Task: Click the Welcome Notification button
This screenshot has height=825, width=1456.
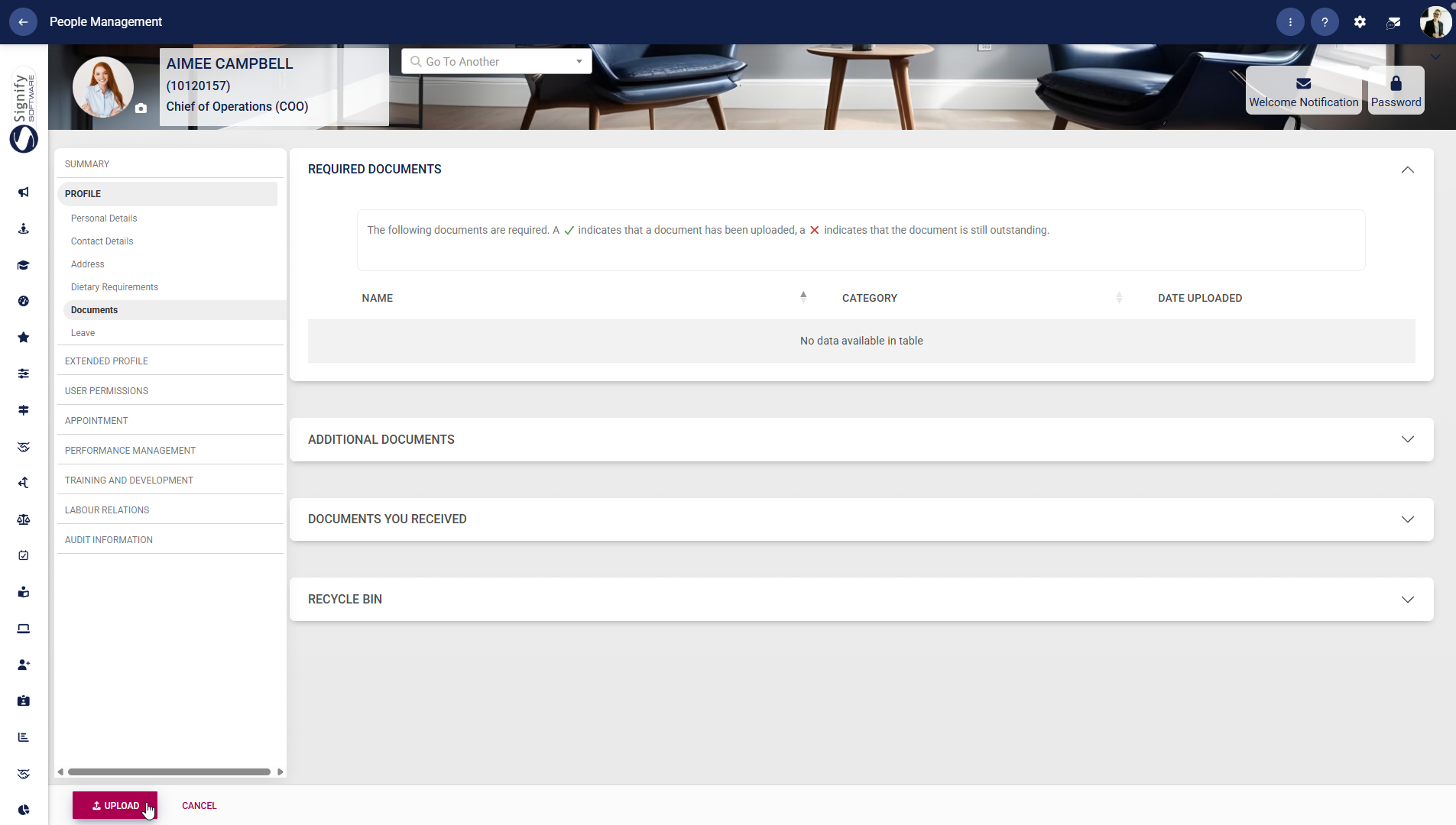Action: [x=1302, y=91]
